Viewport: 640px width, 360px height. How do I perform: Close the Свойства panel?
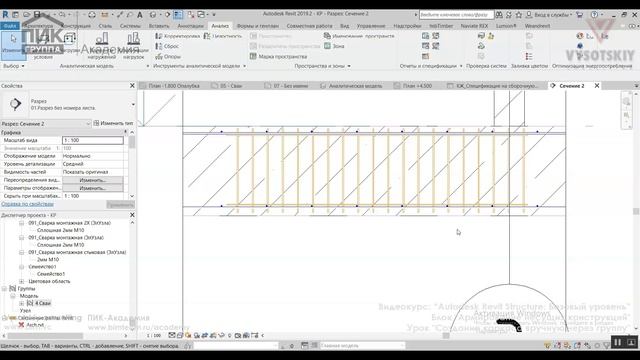coord(132,86)
